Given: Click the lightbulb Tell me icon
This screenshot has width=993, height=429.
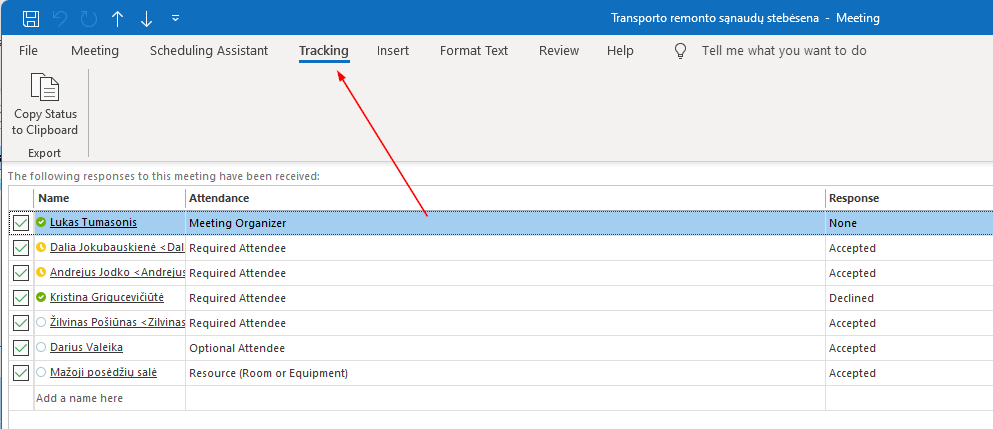Looking at the screenshot, I should click(680, 51).
